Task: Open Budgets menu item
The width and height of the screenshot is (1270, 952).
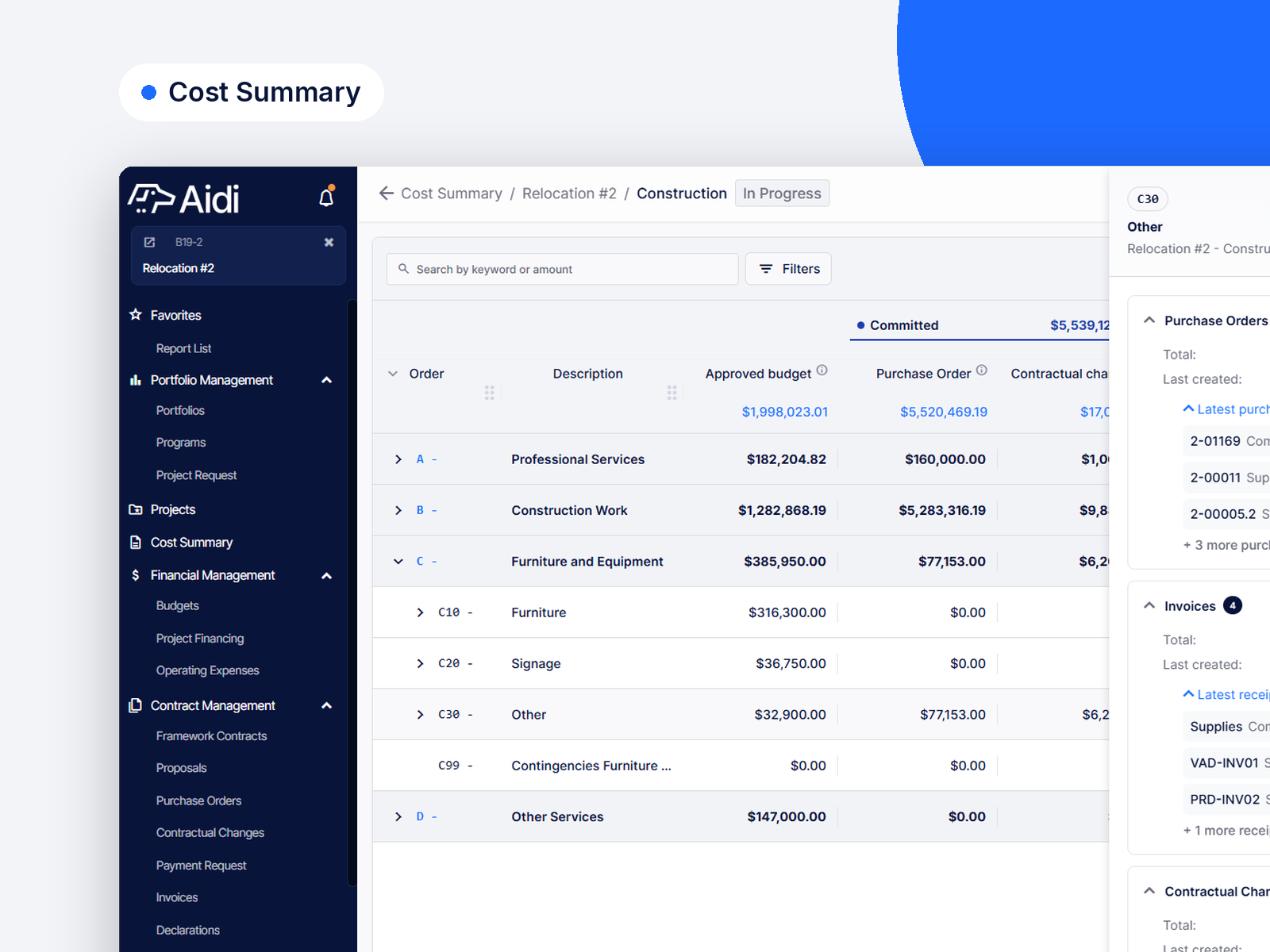Action: coord(177,605)
